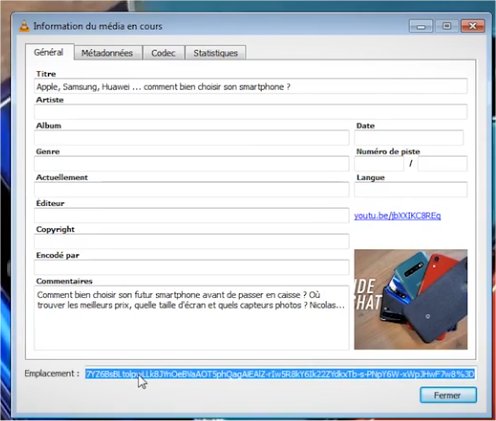Click inside the Commentaires text area
Image resolution: width=496 pixels, height=421 pixels.
pyautogui.click(x=192, y=318)
